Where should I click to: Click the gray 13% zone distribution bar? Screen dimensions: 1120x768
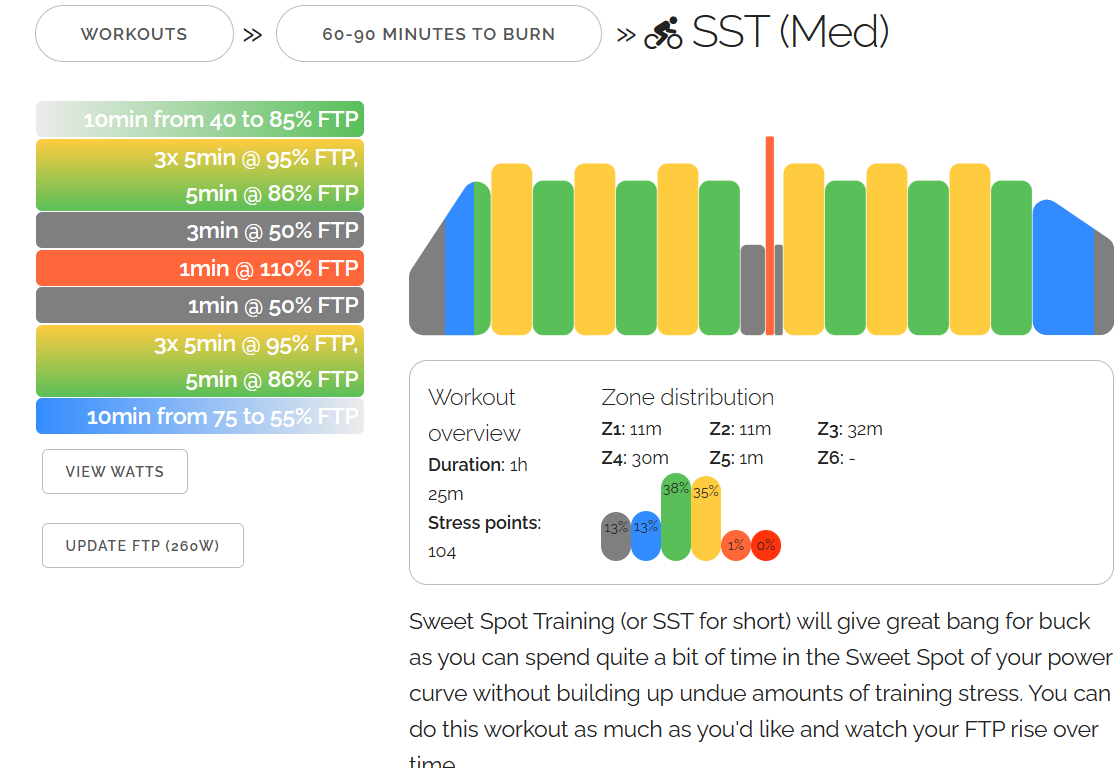click(x=616, y=537)
